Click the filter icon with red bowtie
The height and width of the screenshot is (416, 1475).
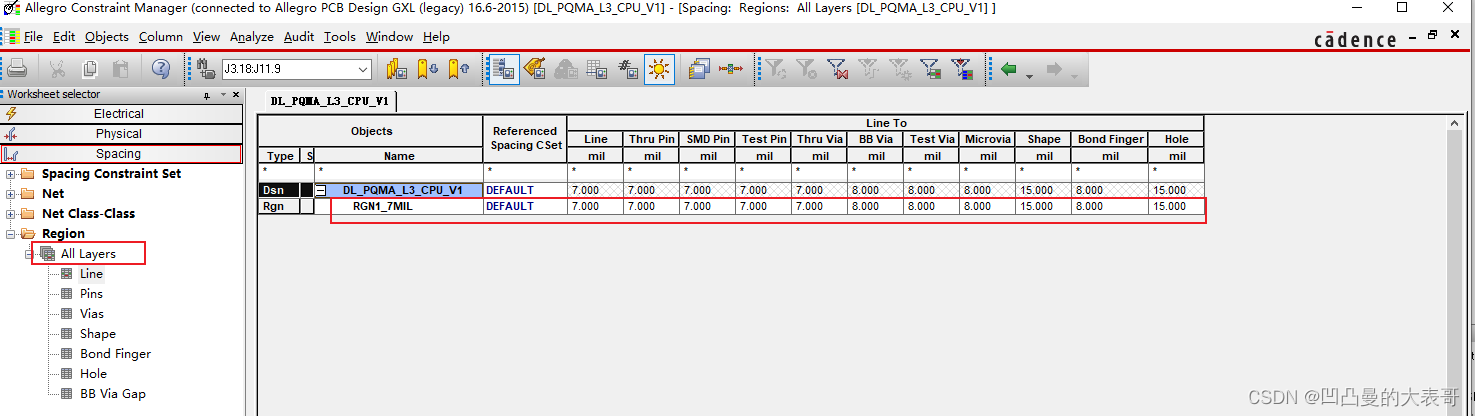(837, 69)
